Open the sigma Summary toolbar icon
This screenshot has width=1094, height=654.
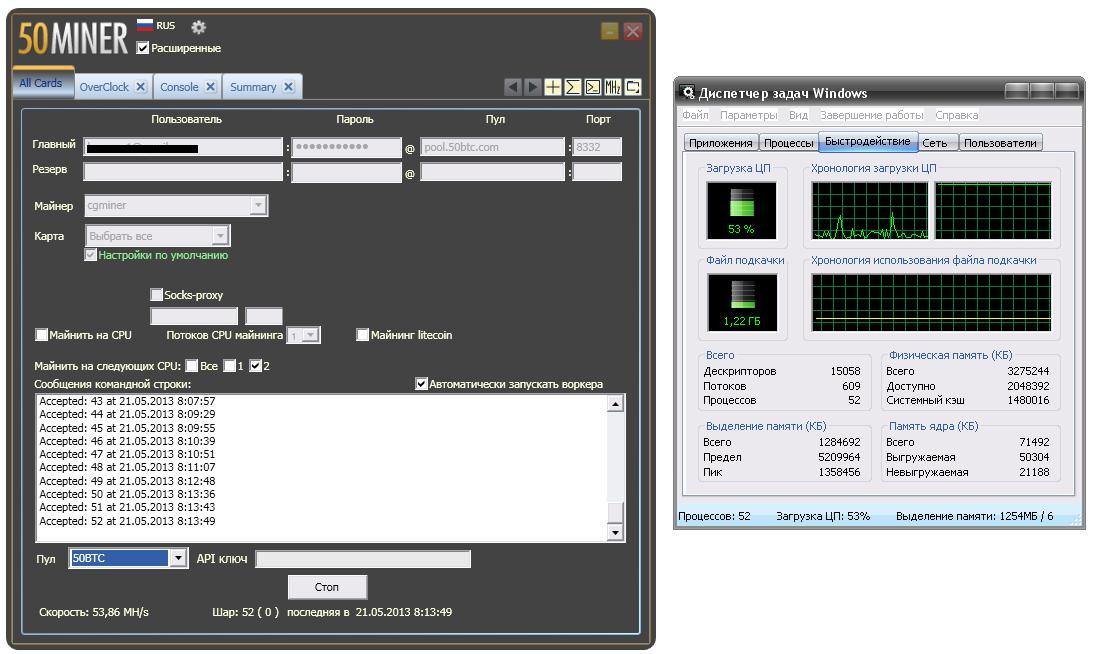click(573, 87)
